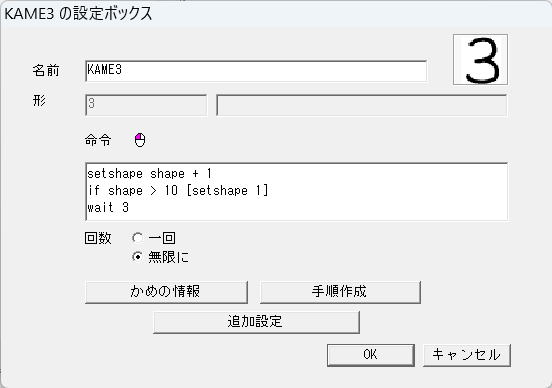Viewport: 552px width, 388px height.
Task: Click the 手順作成 button
Action: click(x=340, y=292)
